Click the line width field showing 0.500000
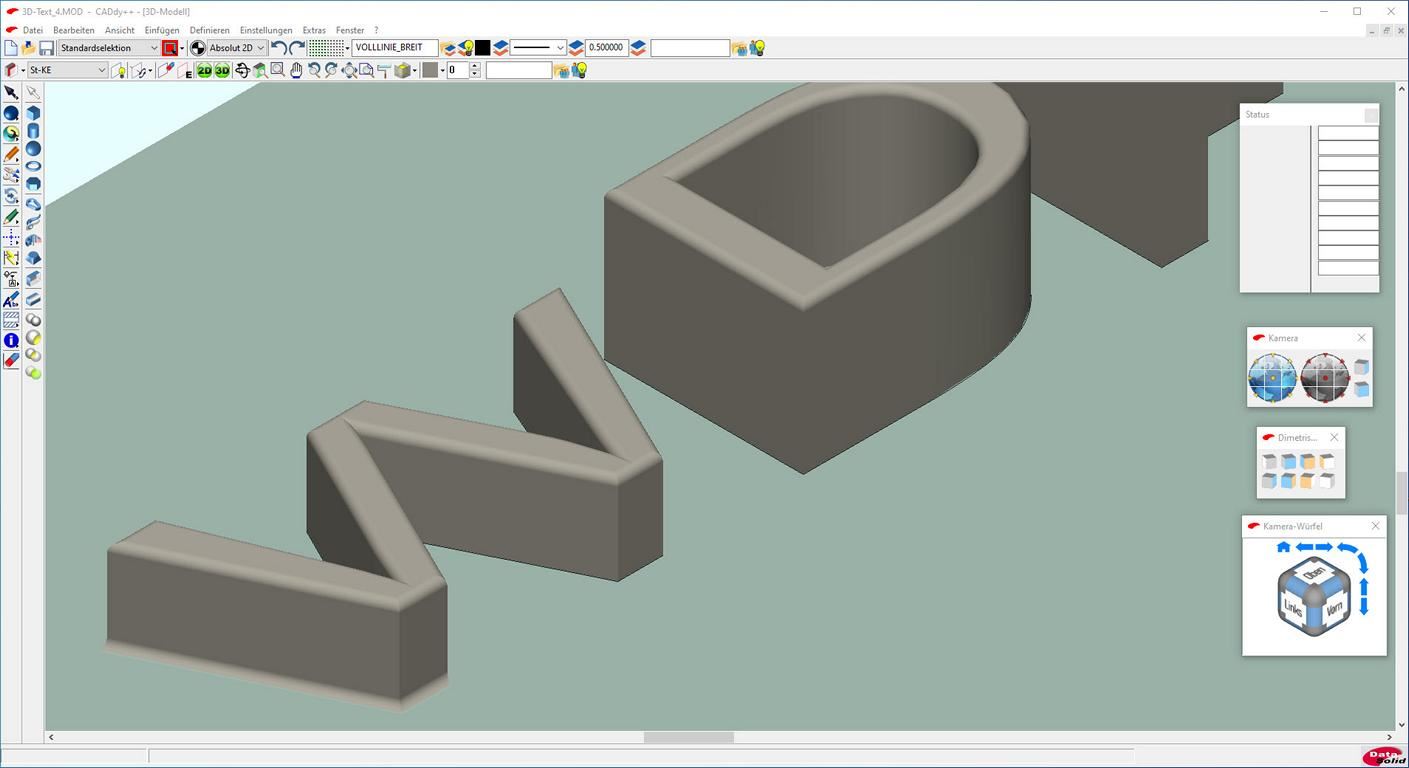Image resolution: width=1409 pixels, height=768 pixels. tap(607, 48)
